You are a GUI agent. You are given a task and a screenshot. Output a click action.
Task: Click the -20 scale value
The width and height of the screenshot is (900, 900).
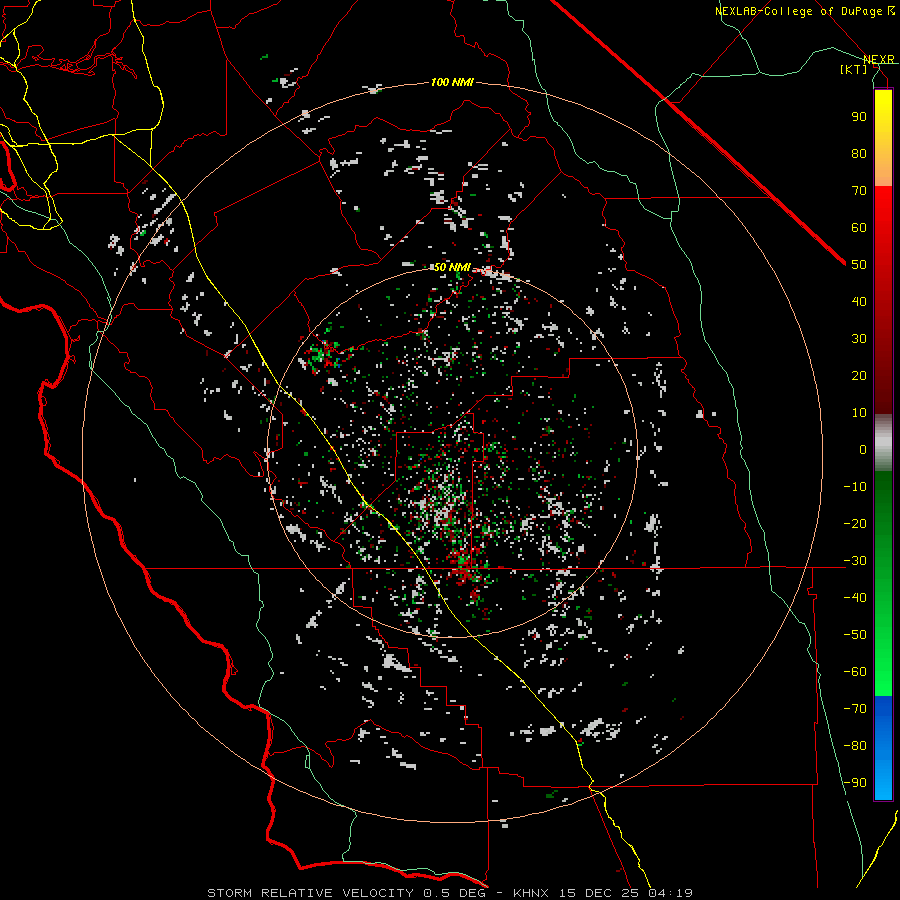click(x=855, y=524)
